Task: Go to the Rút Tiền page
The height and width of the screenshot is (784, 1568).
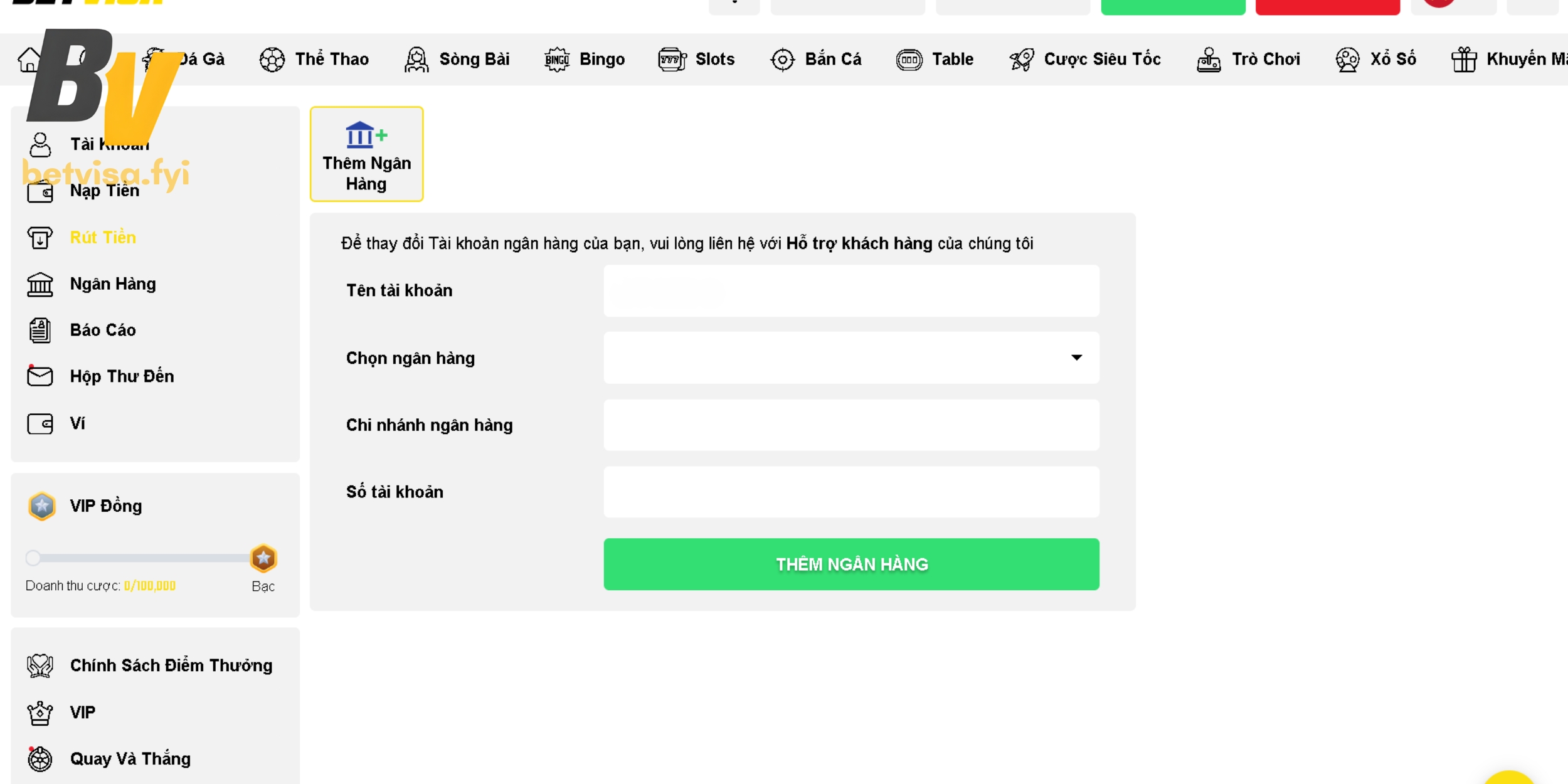Action: pos(103,238)
